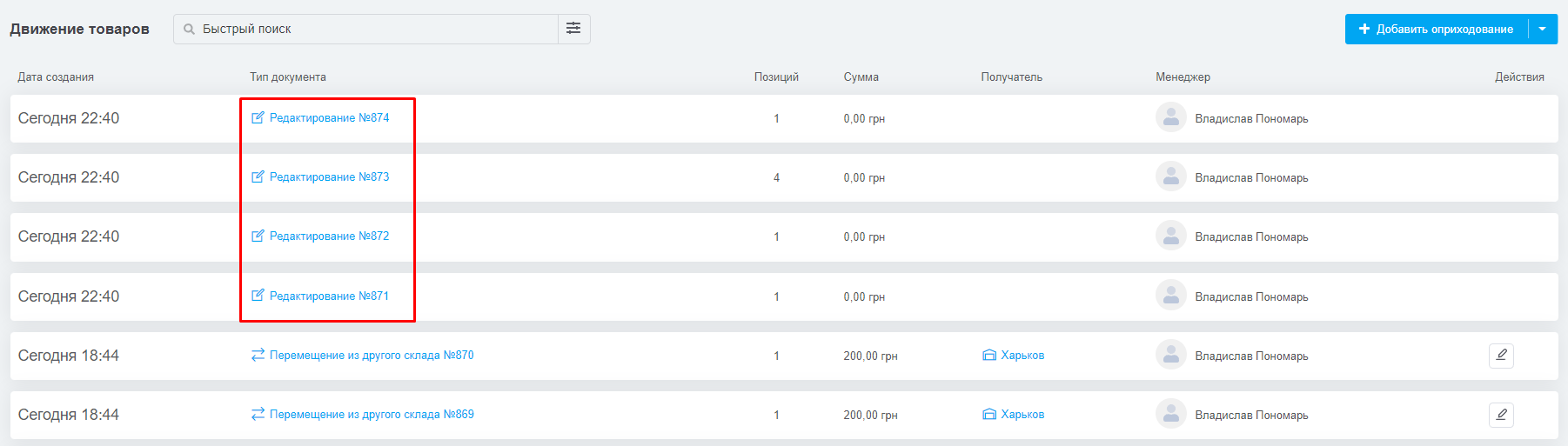Screen dimensions: 1568x446
Task: Click the edit icon beside Редактирование №874
Action: click(258, 117)
